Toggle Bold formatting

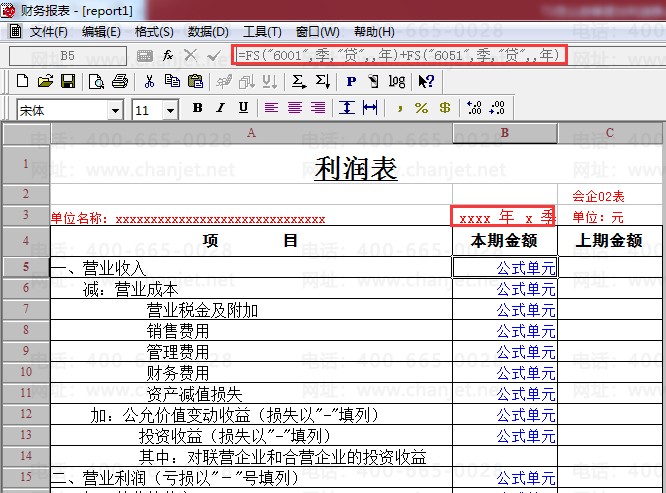[x=197, y=108]
